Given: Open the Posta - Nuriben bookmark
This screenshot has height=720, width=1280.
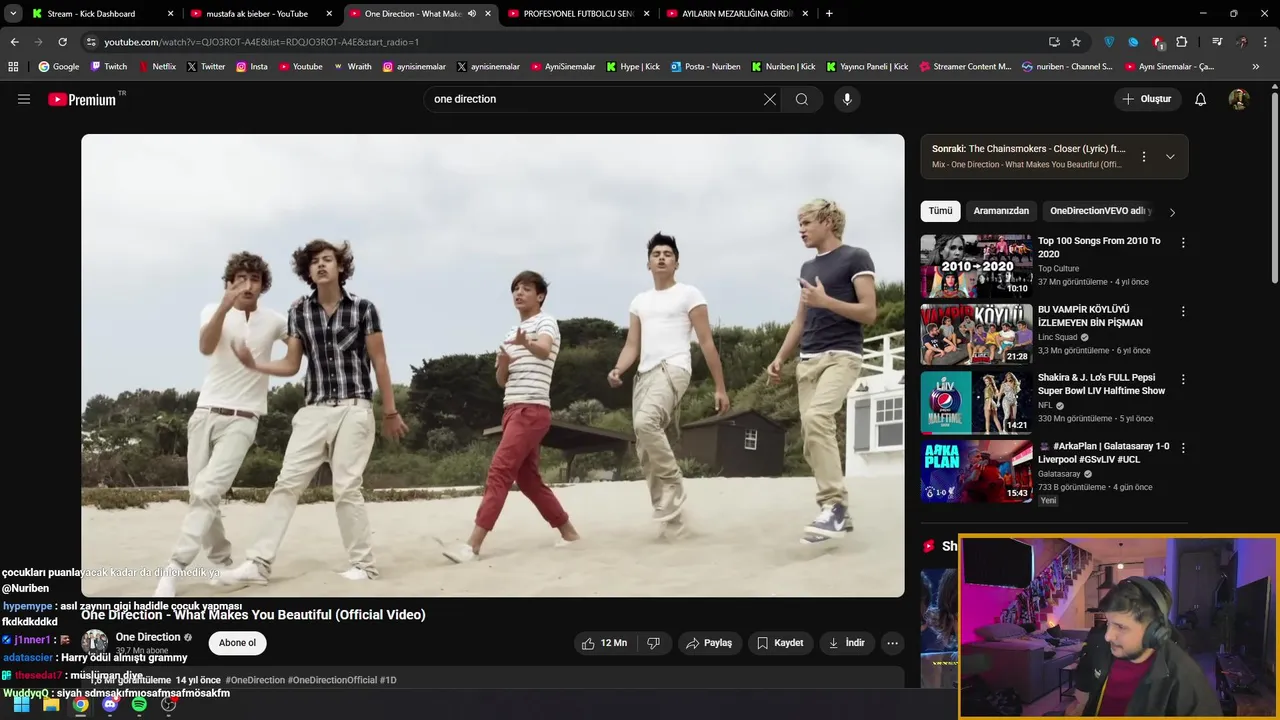Looking at the screenshot, I should (x=706, y=67).
